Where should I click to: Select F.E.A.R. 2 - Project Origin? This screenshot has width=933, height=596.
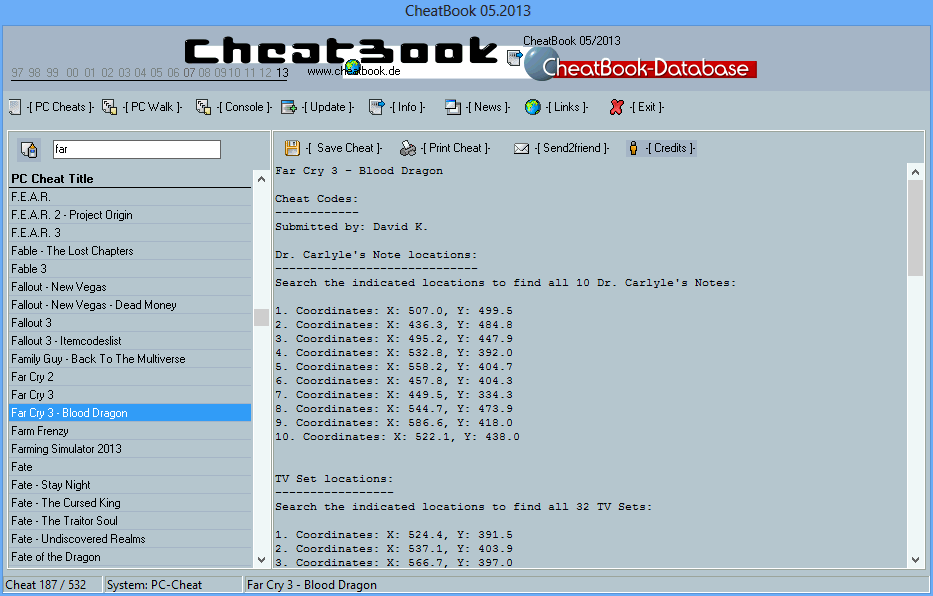click(x=130, y=215)
